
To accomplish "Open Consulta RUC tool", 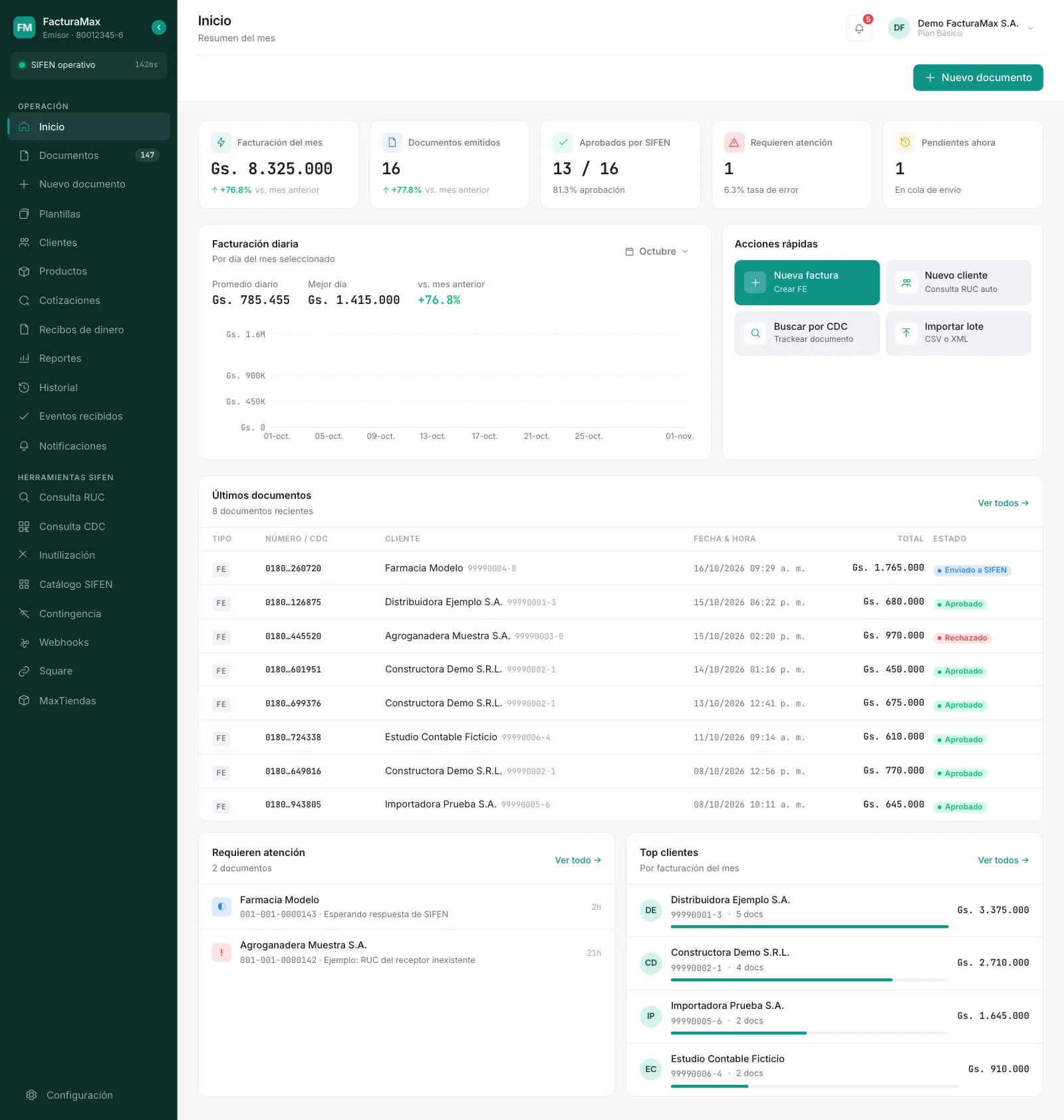I will 88,497.
